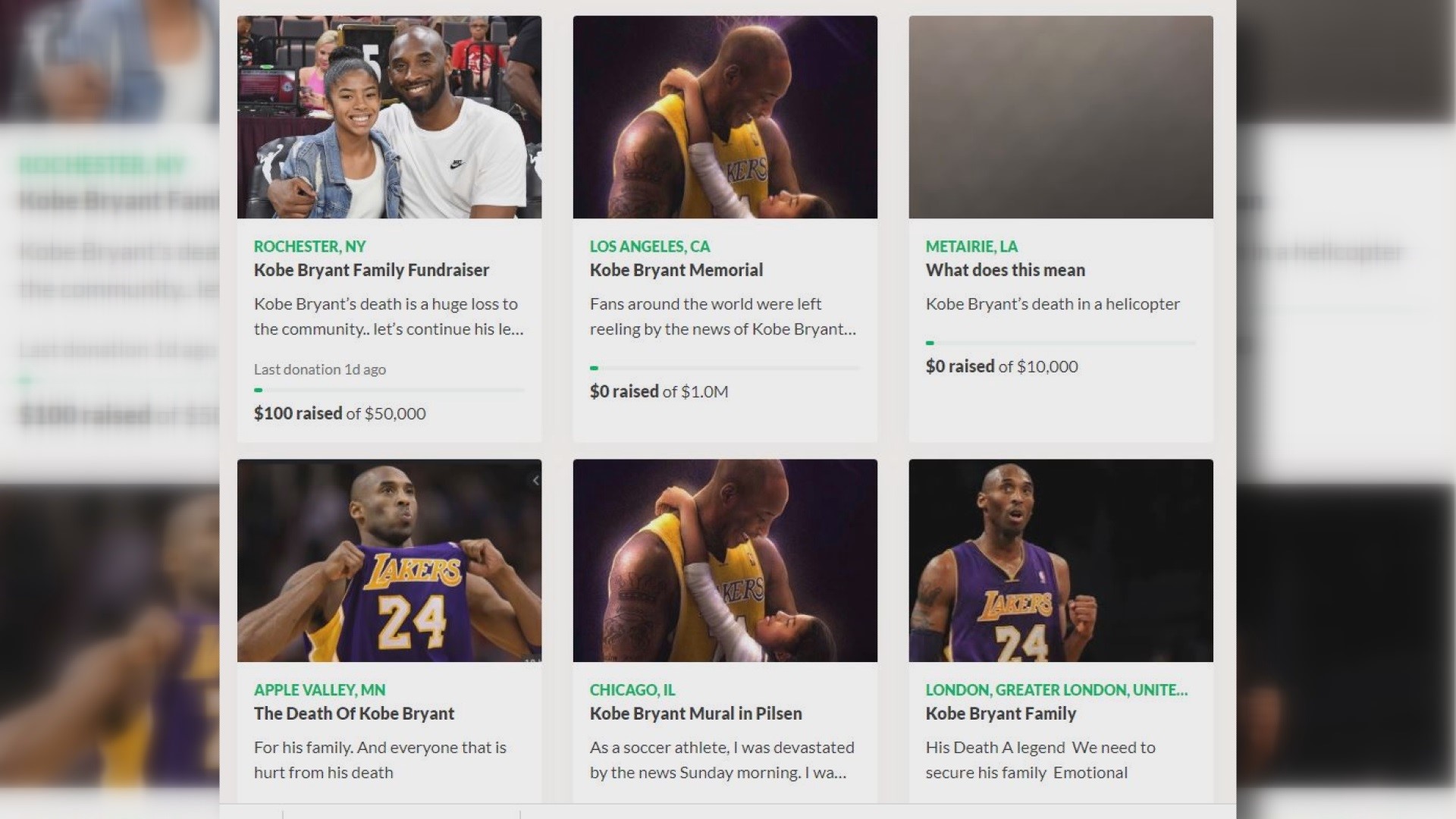
Task: Open the Kobe Bryant Mural in Pilsen image
Action: click(725, 560)
